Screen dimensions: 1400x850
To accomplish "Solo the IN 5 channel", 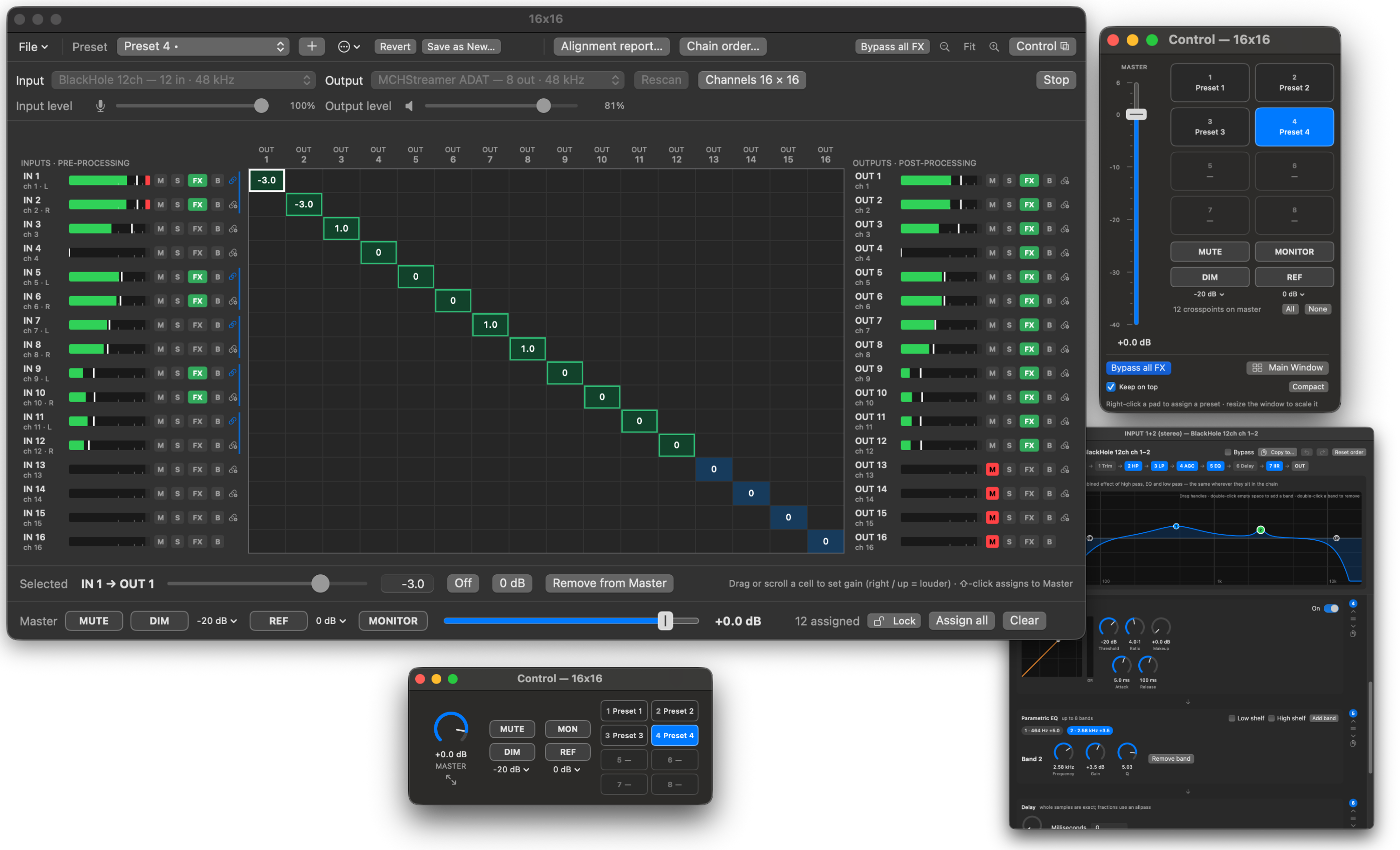I will (178, 277).
